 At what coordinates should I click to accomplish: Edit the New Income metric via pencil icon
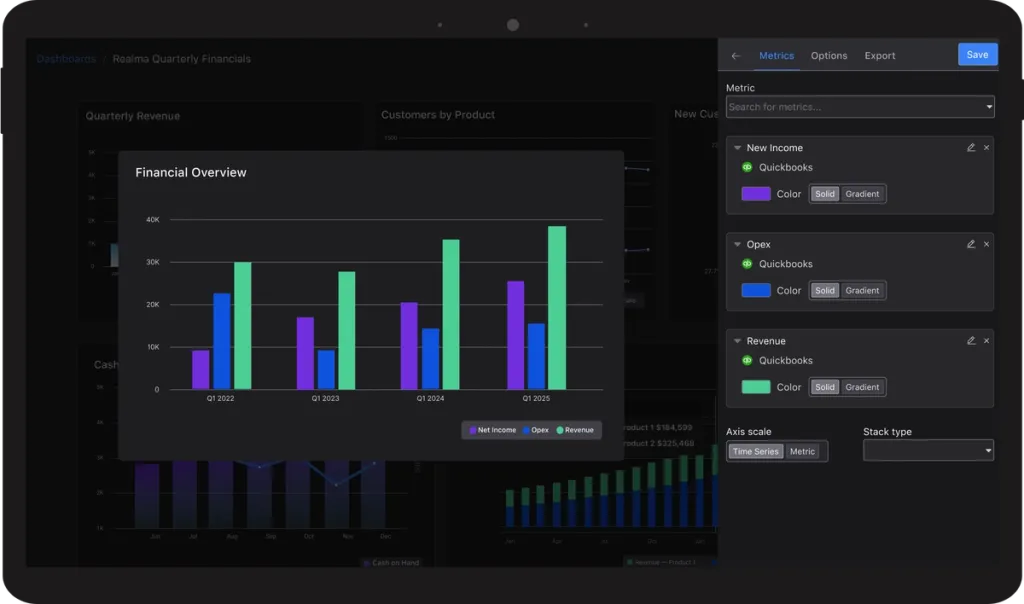click(x=971, y=148)
